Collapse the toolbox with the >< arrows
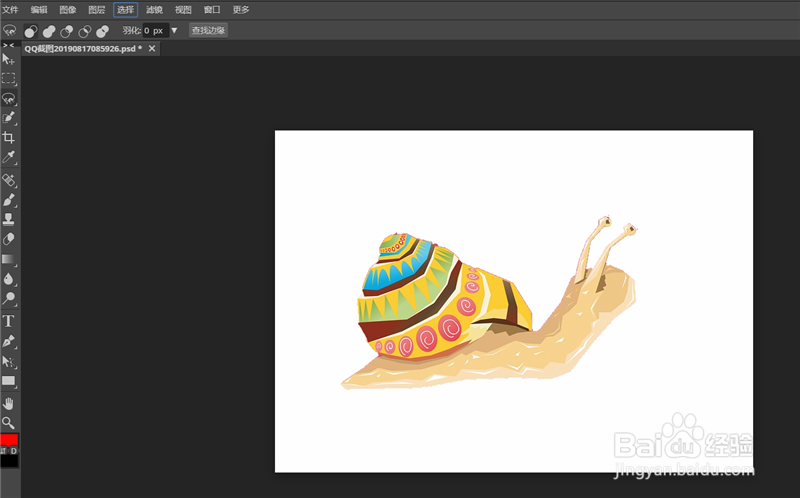The height and width of the screenshot is (498, 800). [x=9, y=45]
